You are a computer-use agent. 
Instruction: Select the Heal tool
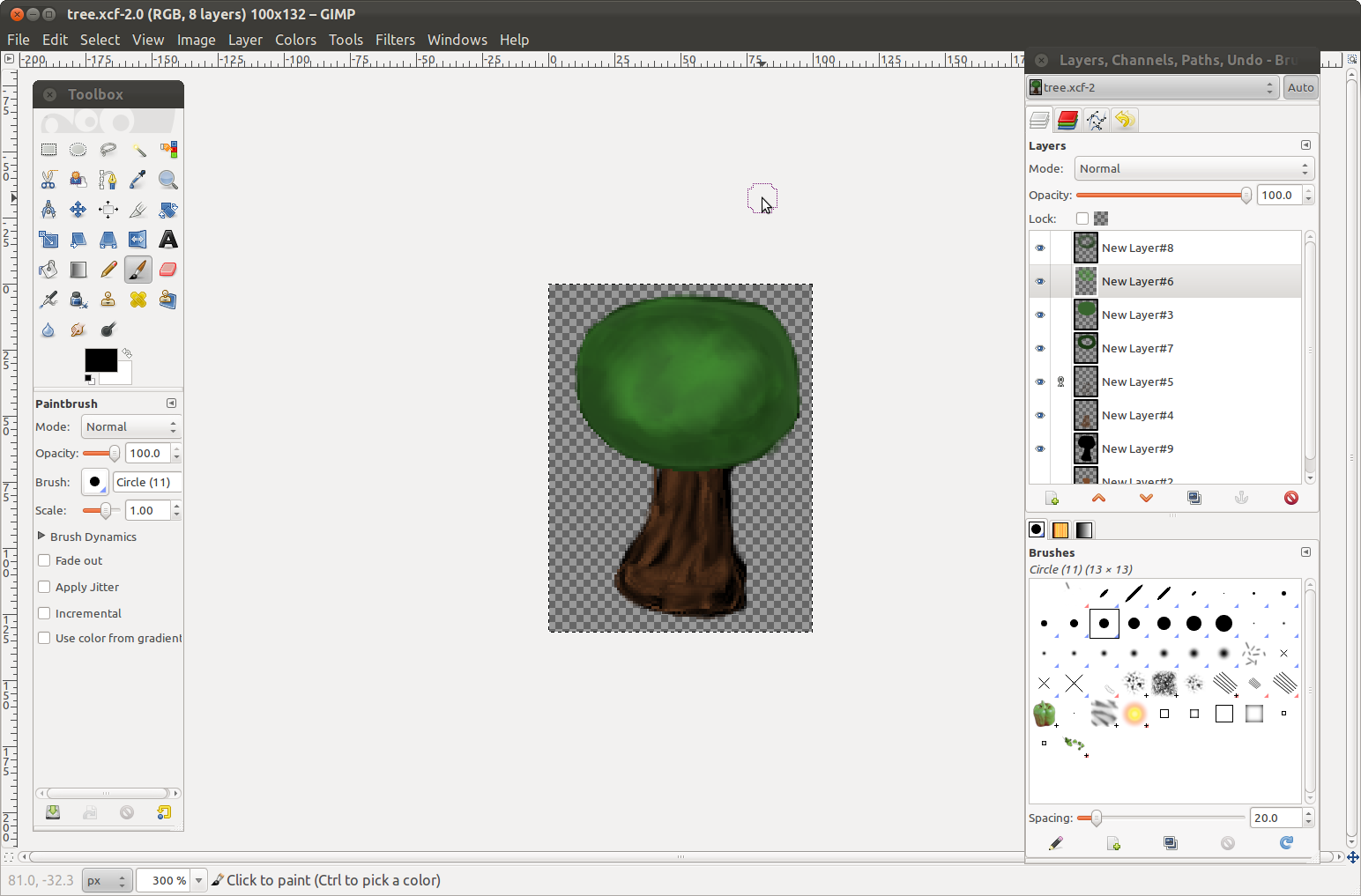[138, 300]
